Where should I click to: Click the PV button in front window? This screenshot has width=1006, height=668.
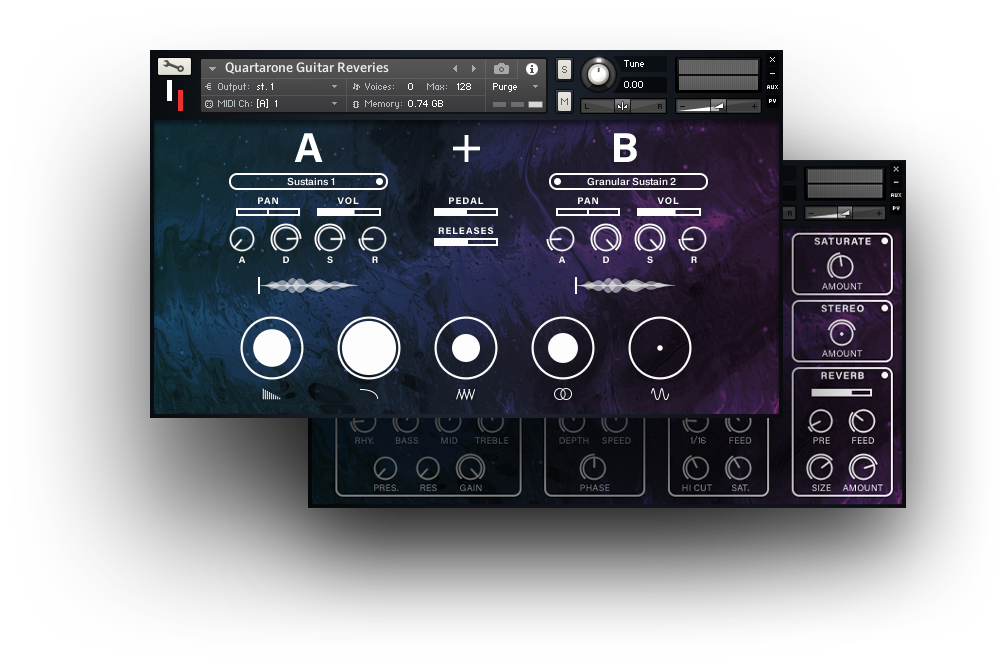772,101
